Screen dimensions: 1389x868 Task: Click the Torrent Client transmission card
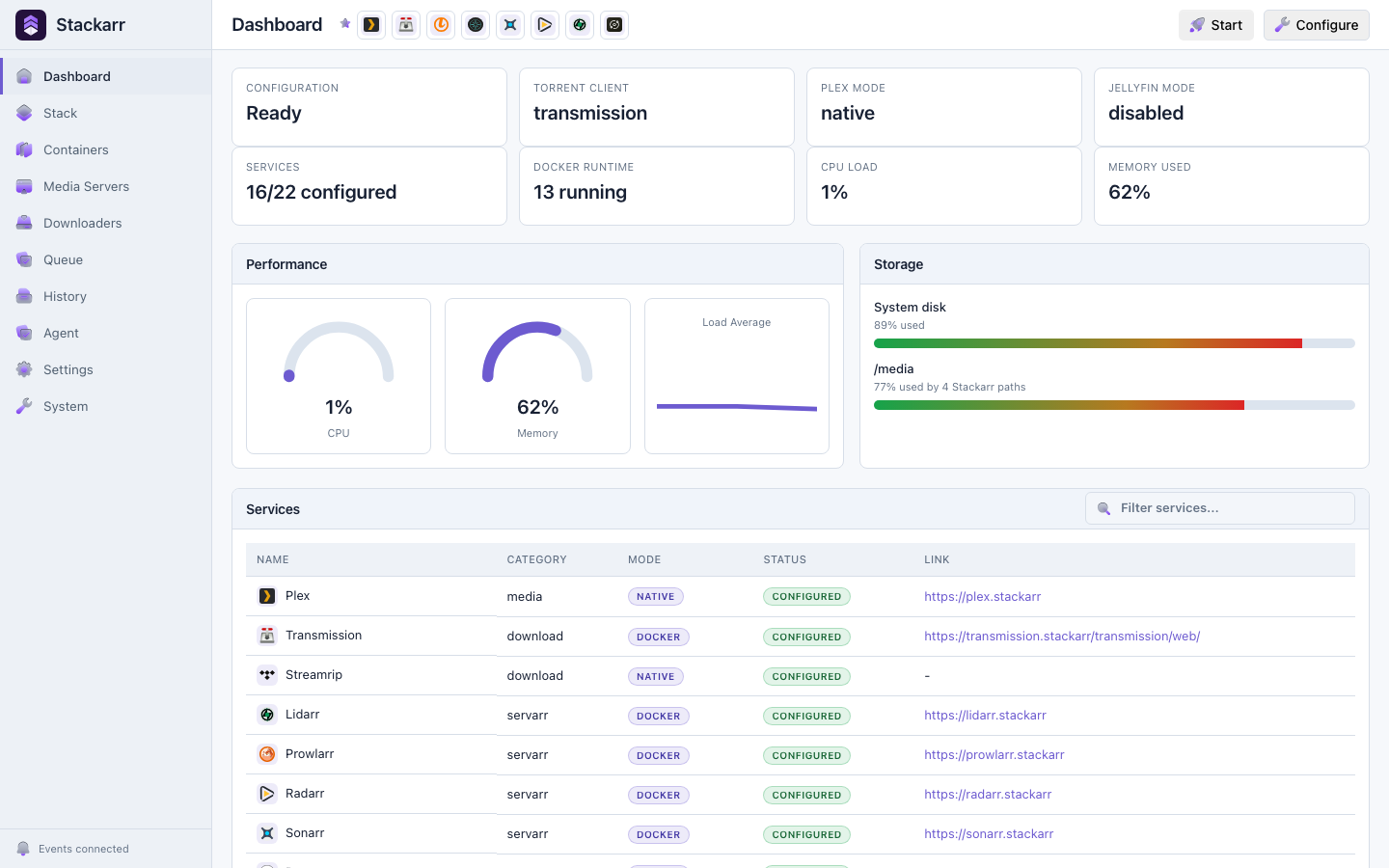pyautogui.click(x=657, y=107)
